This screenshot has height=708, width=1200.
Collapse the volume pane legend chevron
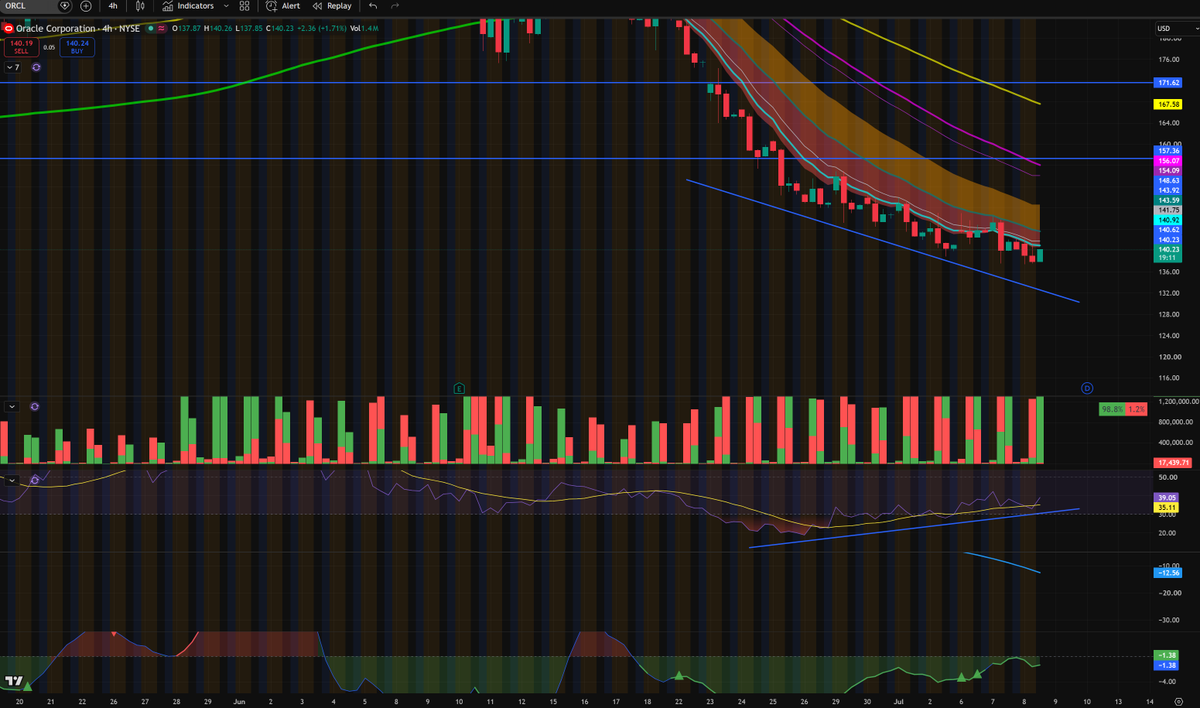(x=12, y=407)
